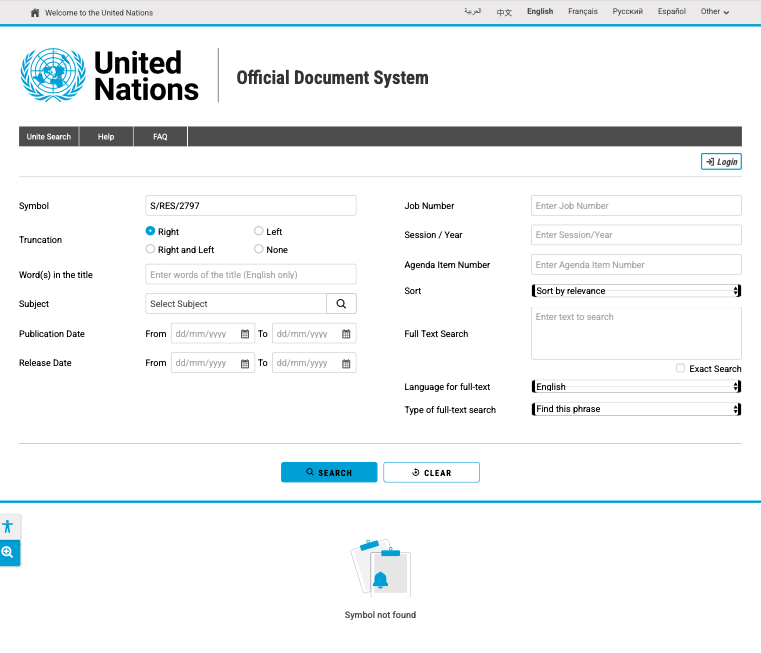Click the Words in the title field
This screenshot has width=761, height=653.
(x=251, y=274)
